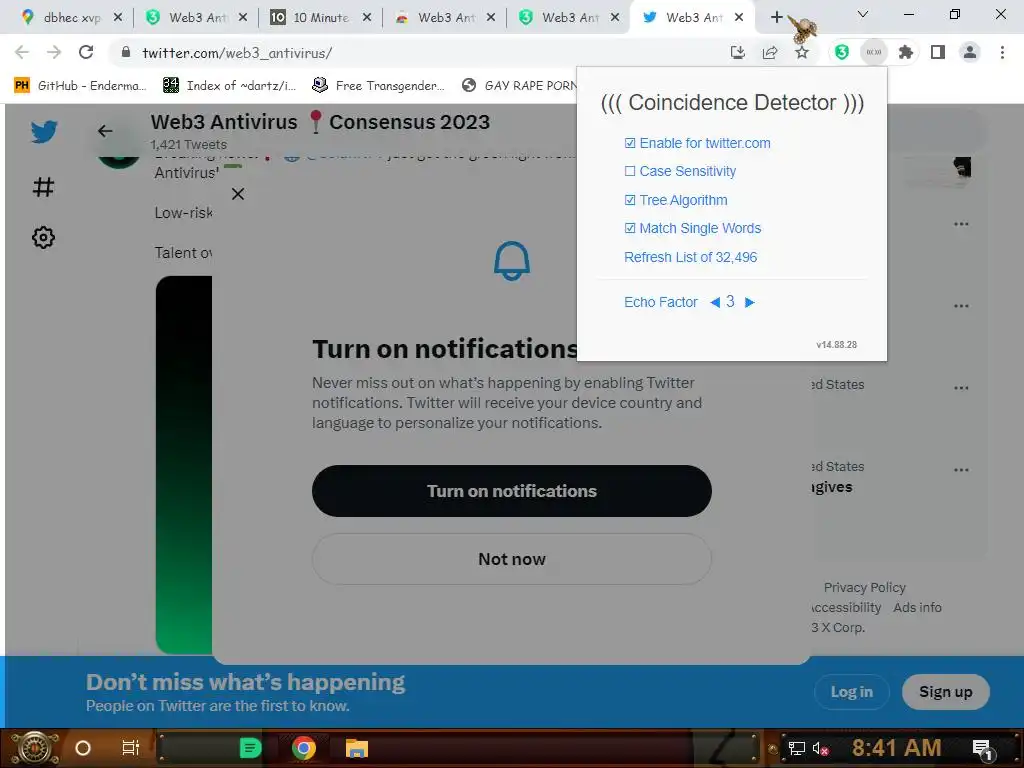Click the Sign up button
1024x768 pixels.
coord(946,692)
